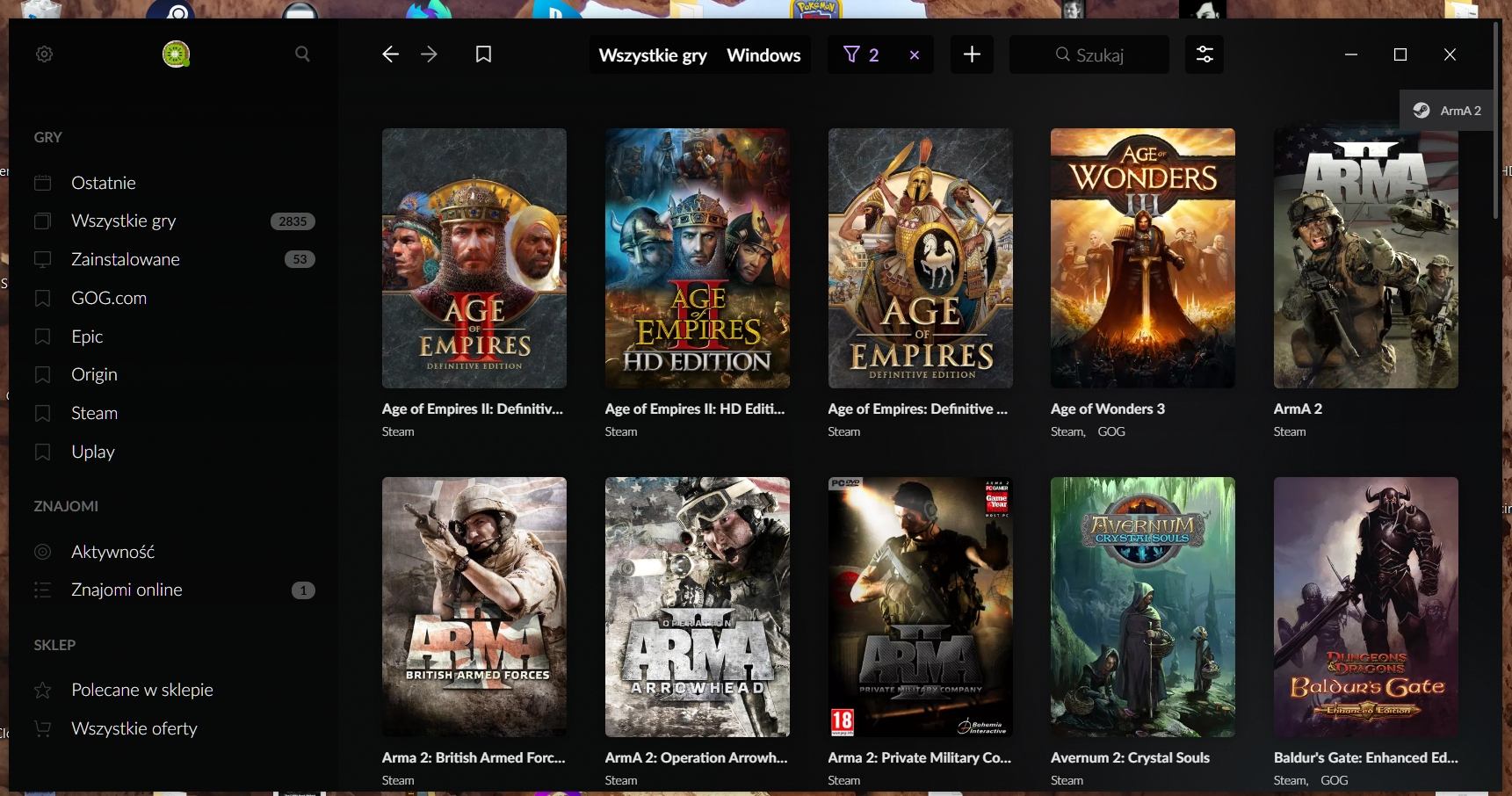Click the 2835 games count badge
The image size is (1512, 796).
click(293, 221)
